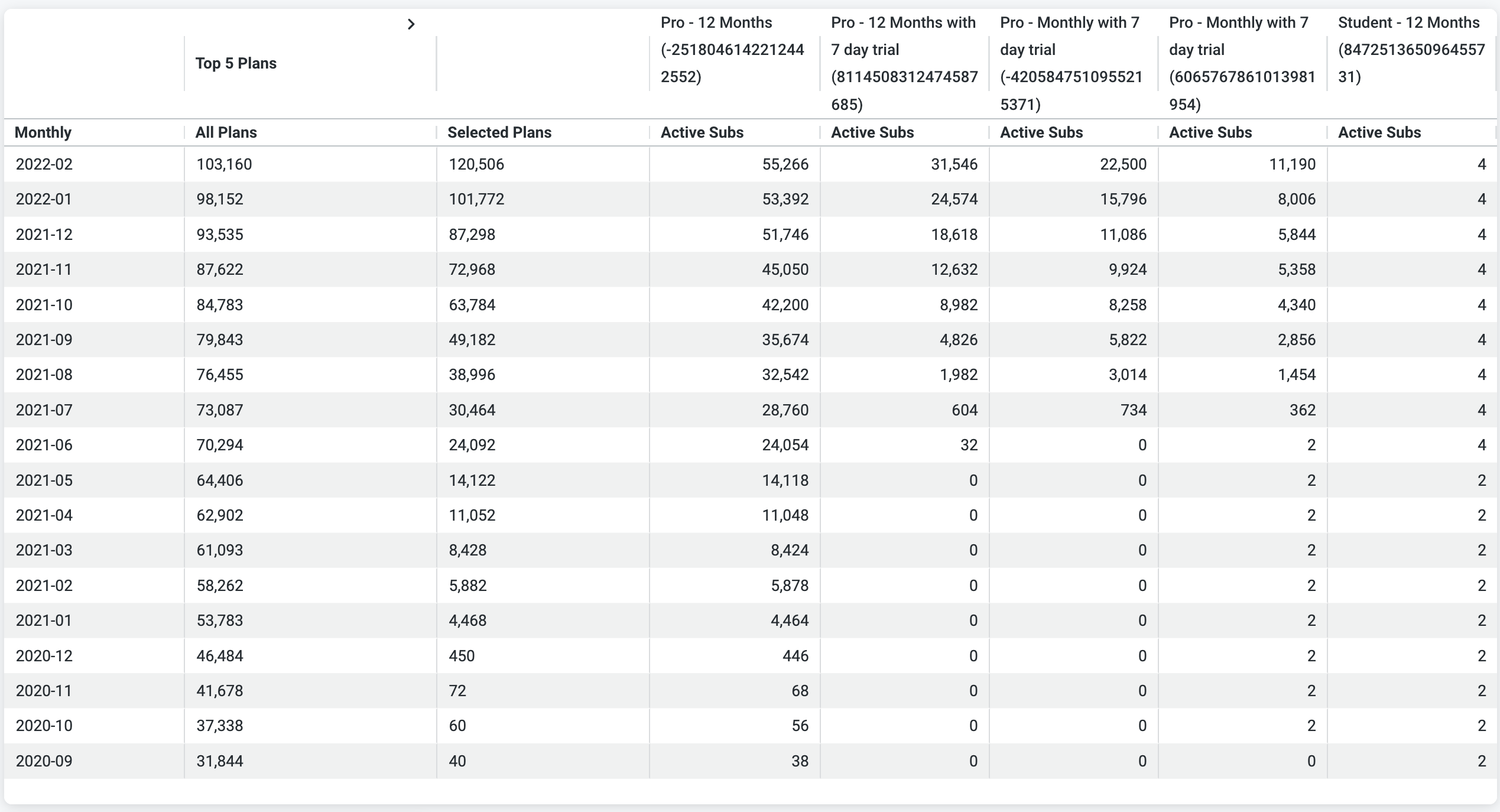This screenshot has height=812, width=1500.
Task: Select the 2021-12 month row label
Action: point(44,235)
